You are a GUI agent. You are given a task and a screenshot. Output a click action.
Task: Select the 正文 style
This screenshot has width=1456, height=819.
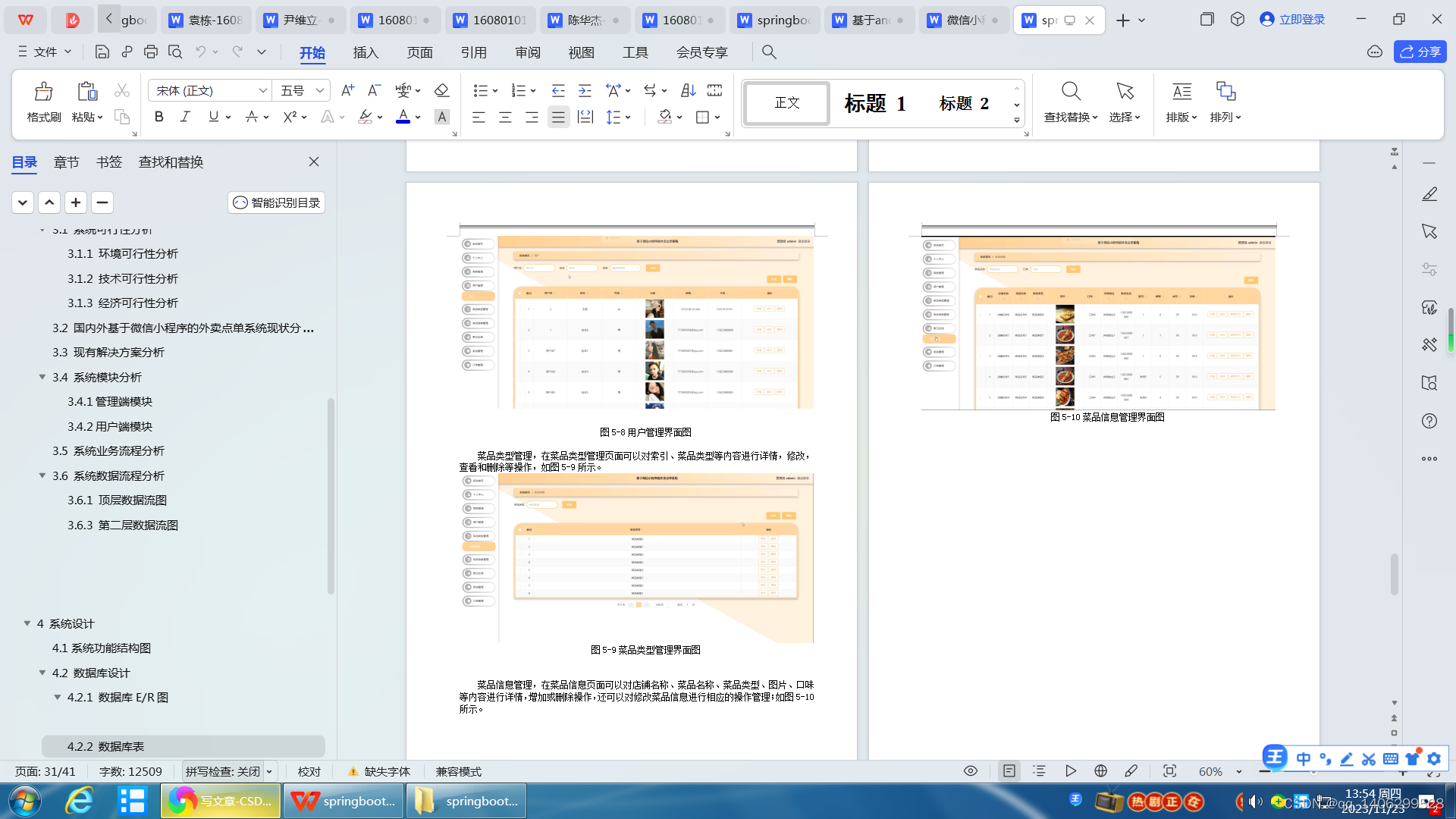787,103
